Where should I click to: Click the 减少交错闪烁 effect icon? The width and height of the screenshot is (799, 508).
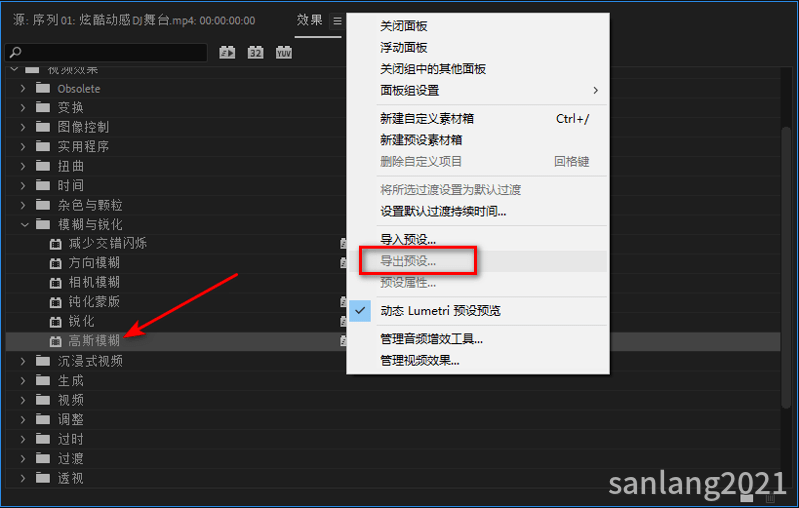click(56, 244)
